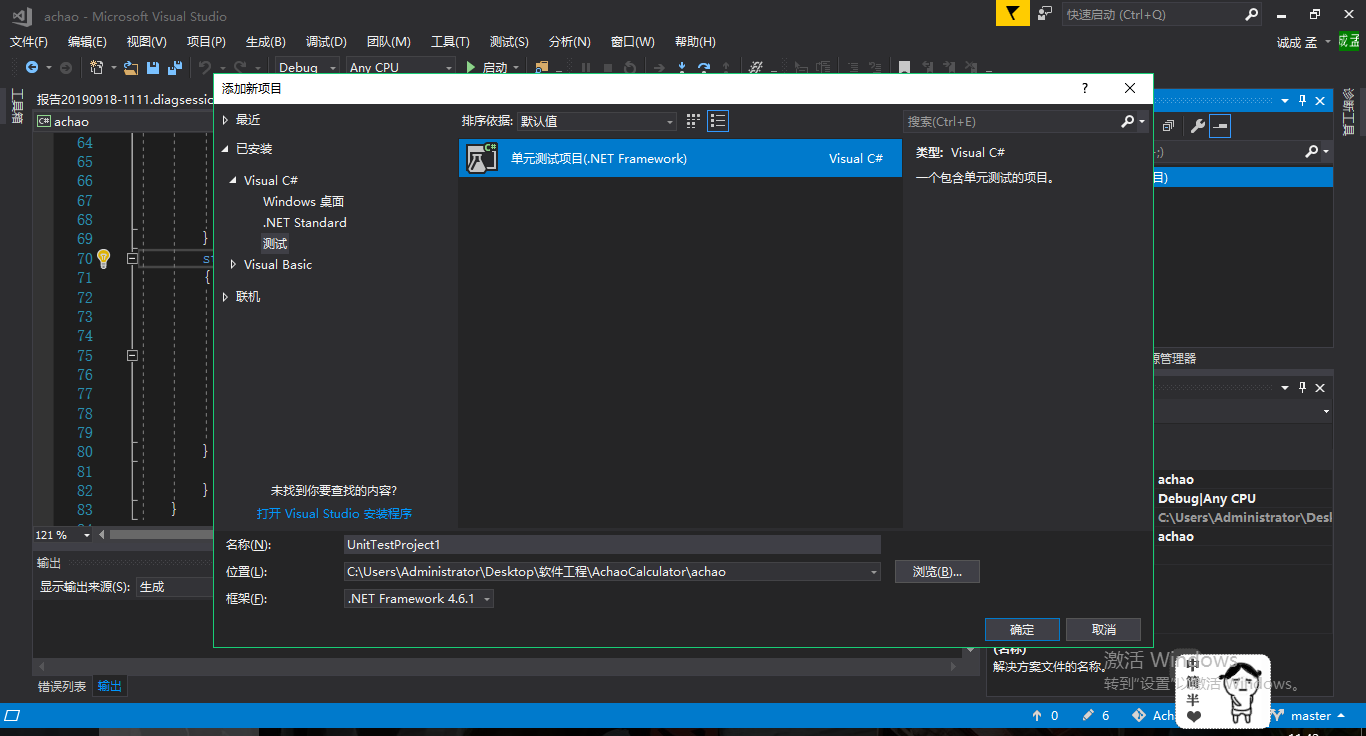Image resolution: width=1366 pixels, height=736 pixels.
Task: Open the 编辑(E) menu
Action: pyautogui.click(x=87, y=41)
